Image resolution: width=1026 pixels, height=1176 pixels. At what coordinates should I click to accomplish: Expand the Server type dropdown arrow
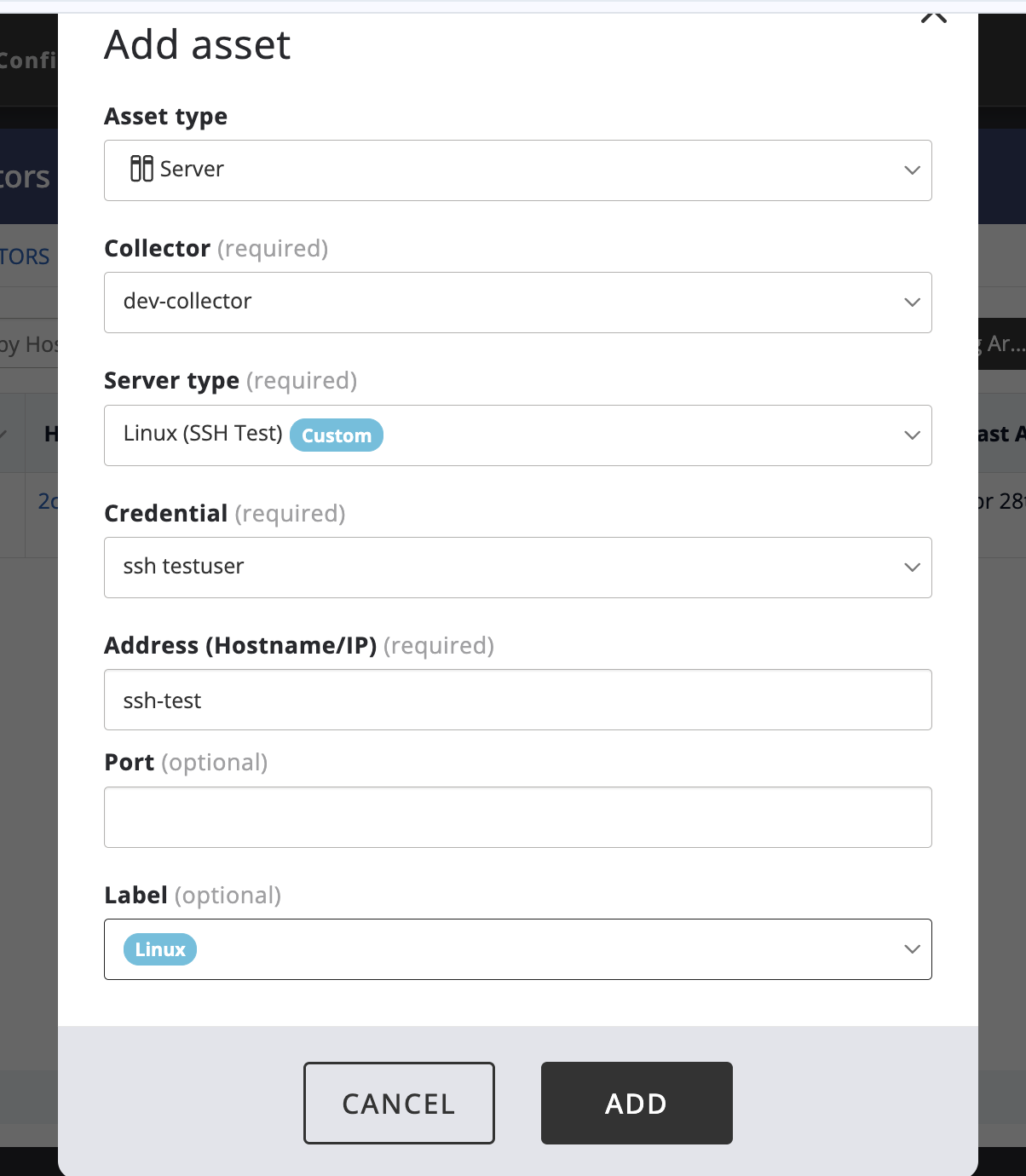(912, 435)
